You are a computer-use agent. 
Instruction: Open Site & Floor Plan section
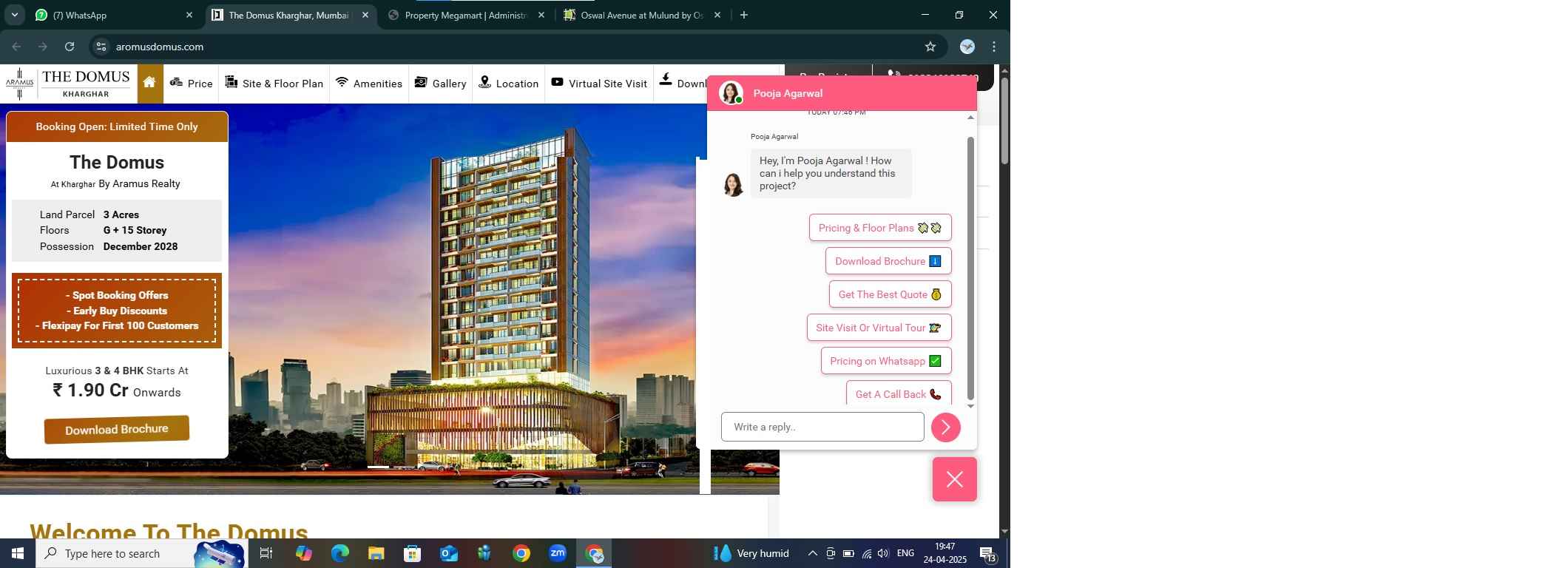(x=274, y=84)
